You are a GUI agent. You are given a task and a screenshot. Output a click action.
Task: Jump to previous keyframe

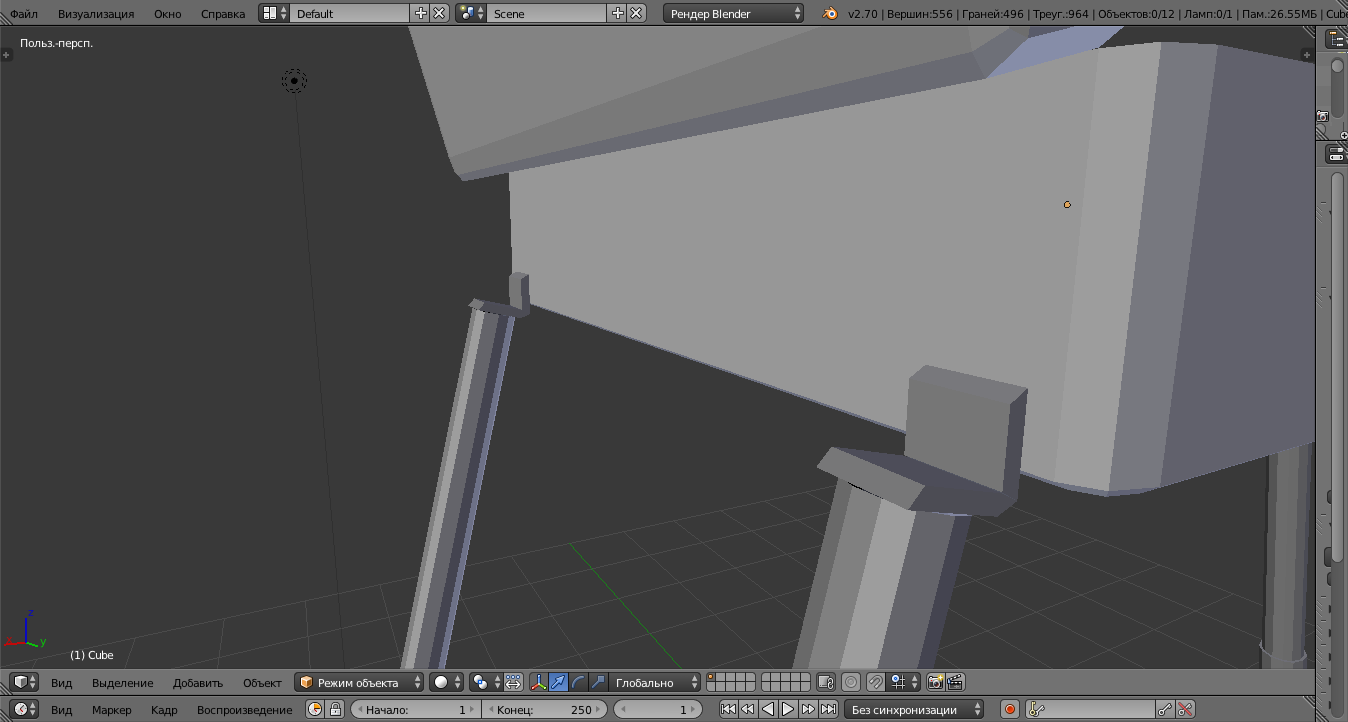pos(747,709)
